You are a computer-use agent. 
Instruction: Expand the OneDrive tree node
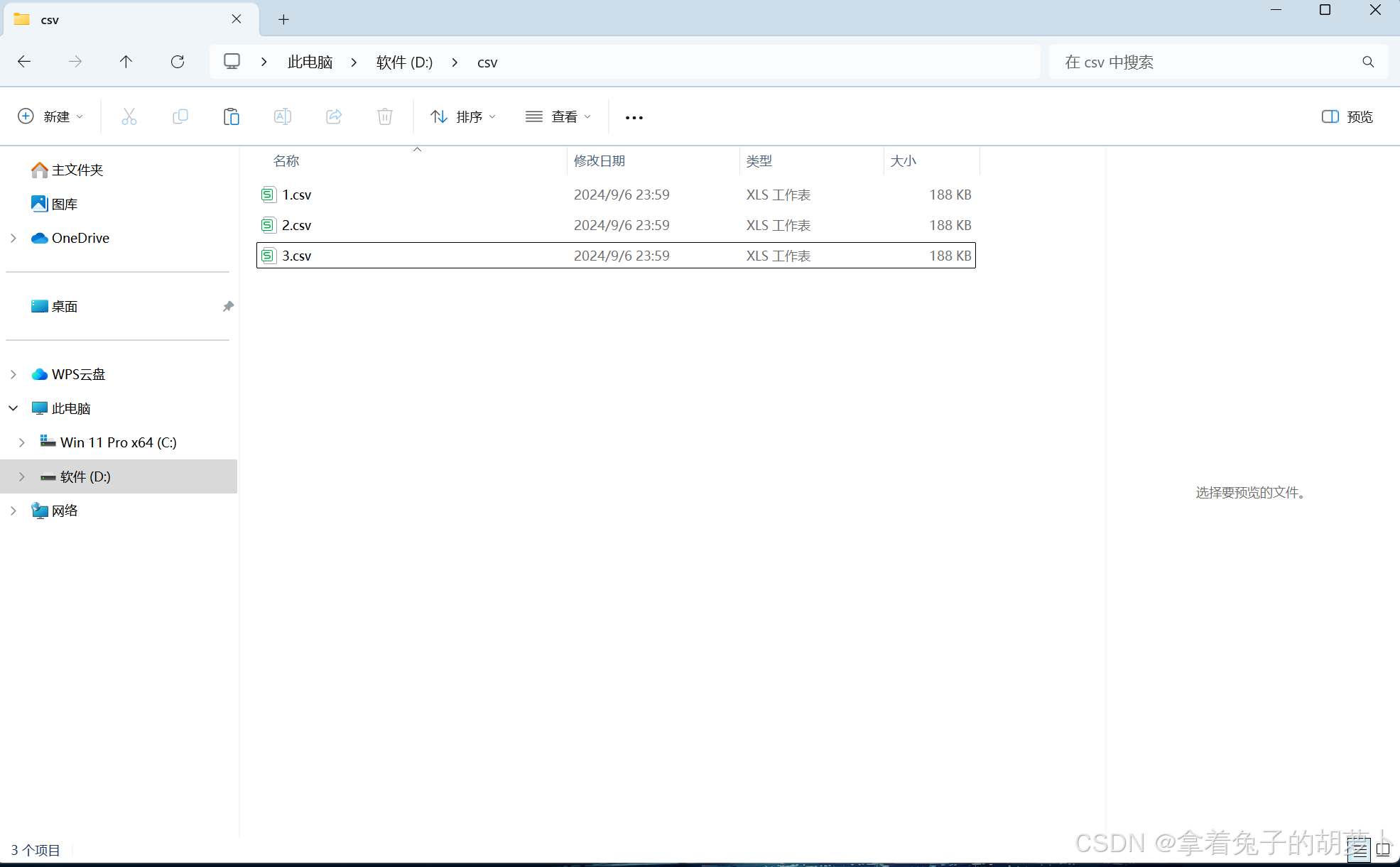[13, 238]
